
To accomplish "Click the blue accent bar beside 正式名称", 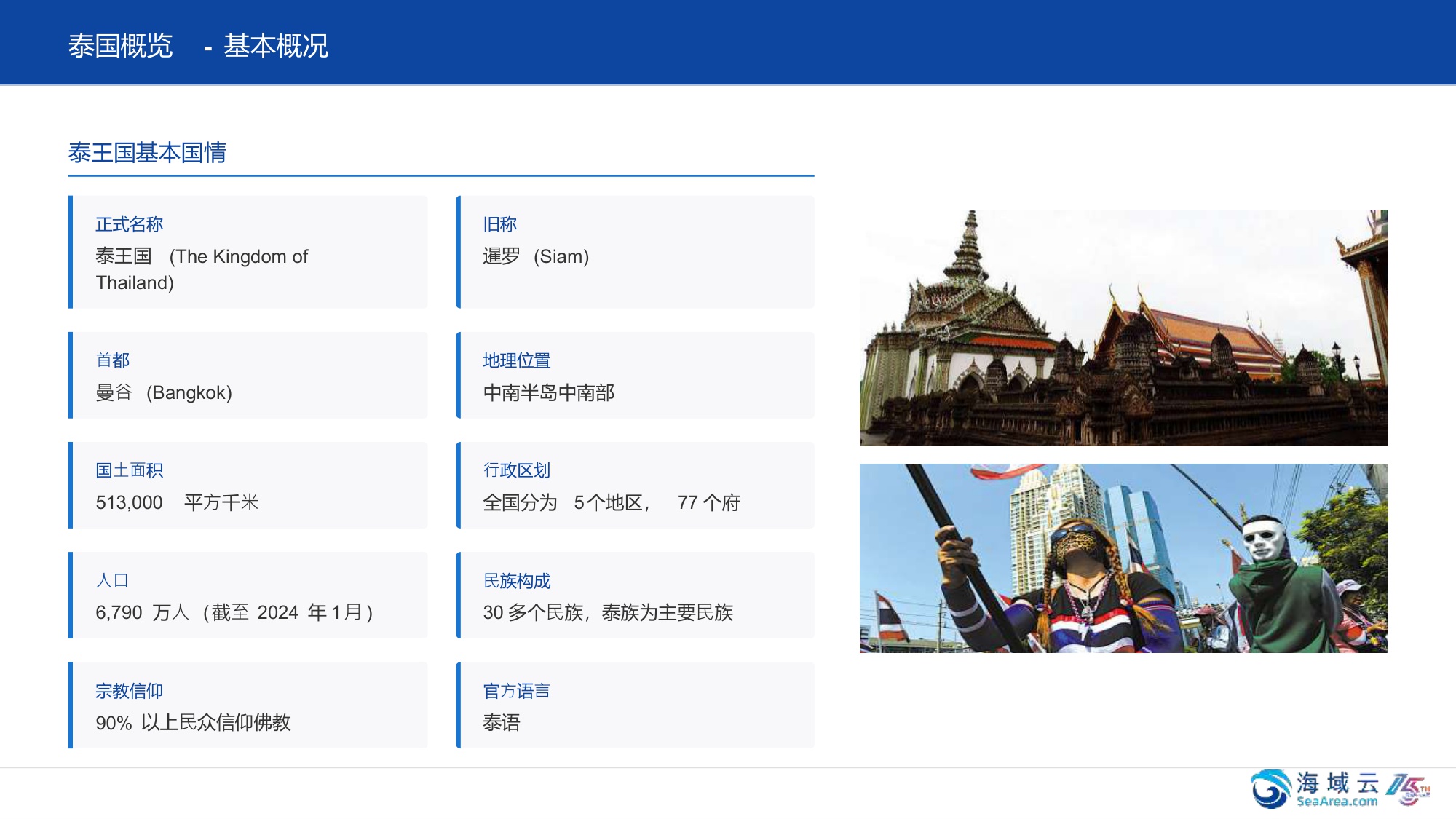I will pyautogui.click(x=71, y=251).
